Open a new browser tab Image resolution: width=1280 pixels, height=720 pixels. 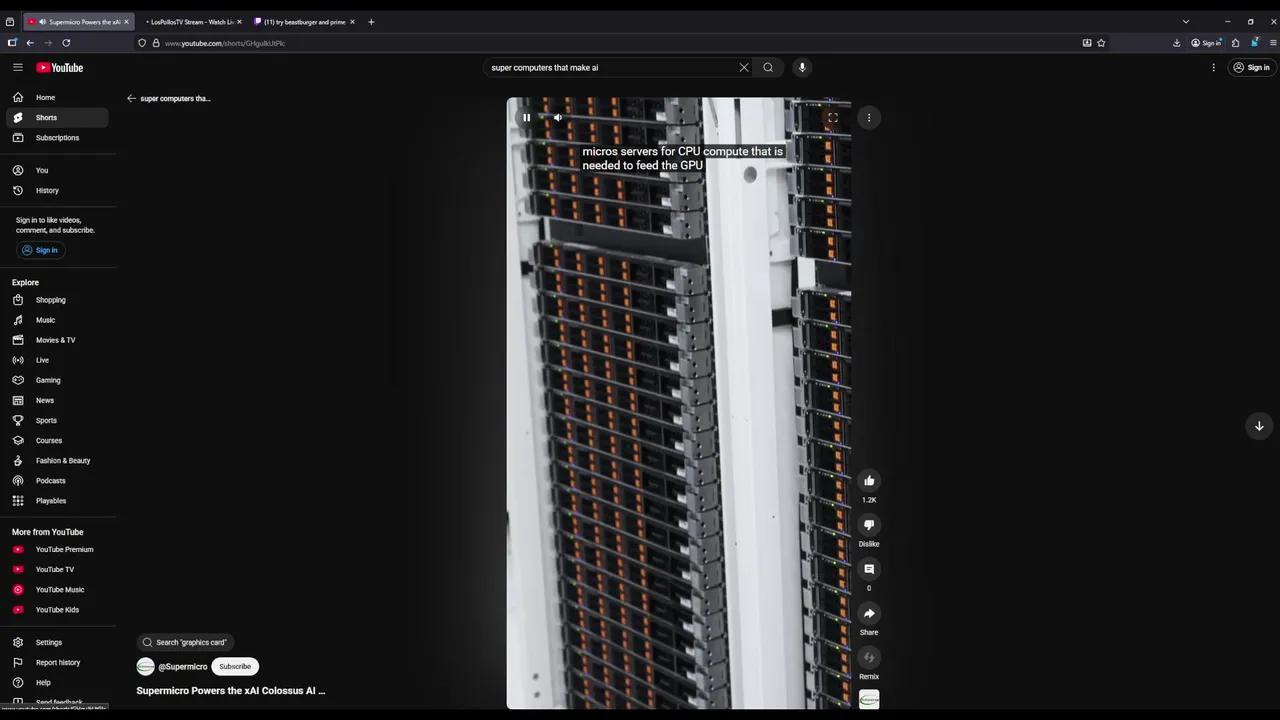pos(371,21)
